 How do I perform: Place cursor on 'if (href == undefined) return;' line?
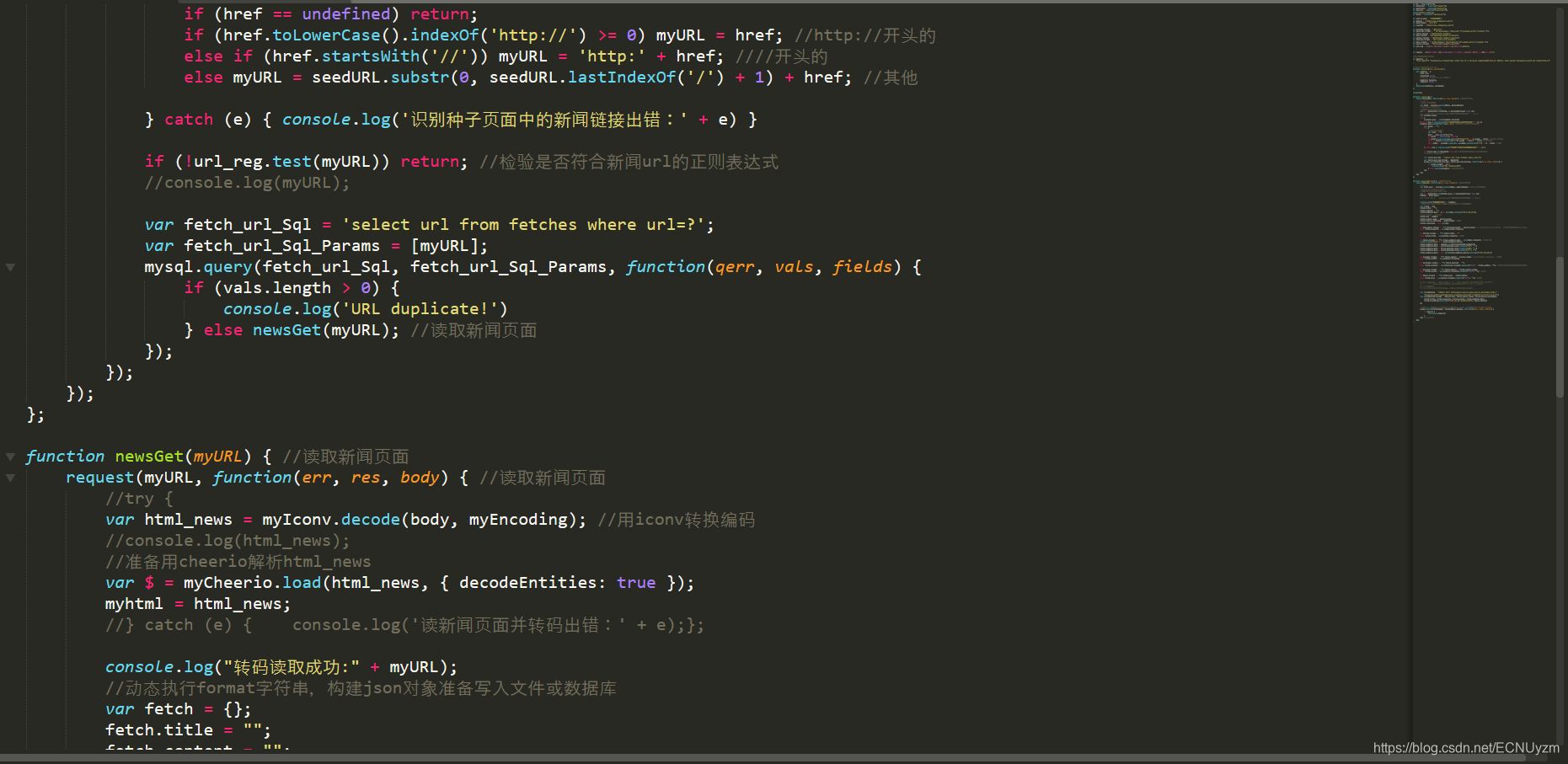[x=331, y=14]
